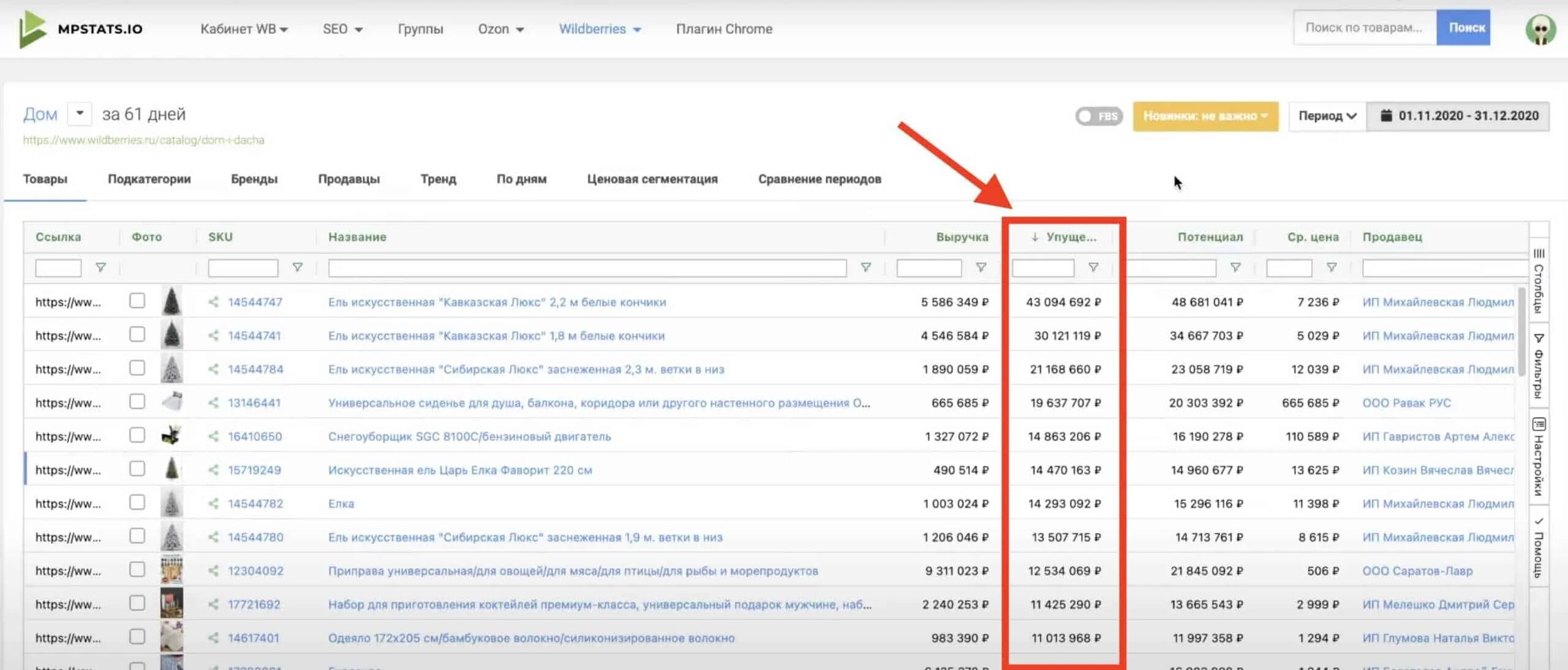1568x670 pixels.
Task: Click filter funnel icon for Название column
Action: point(865,268)
